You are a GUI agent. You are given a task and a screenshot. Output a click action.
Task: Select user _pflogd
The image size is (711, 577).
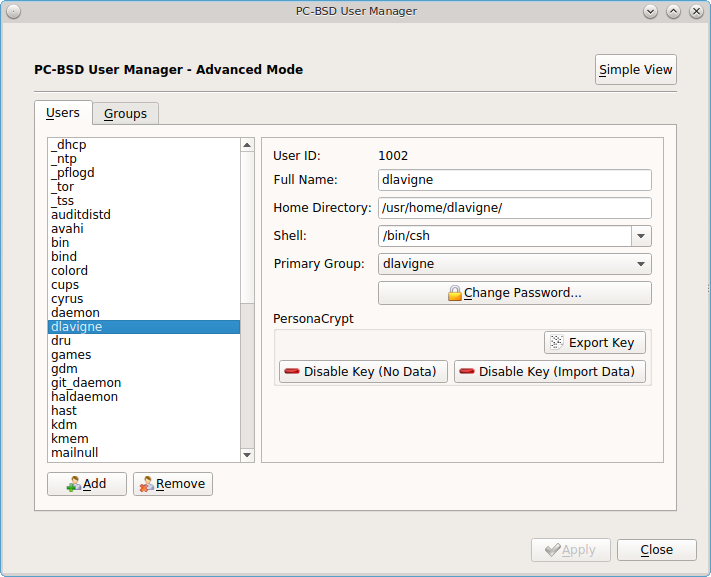click(144, 173)
